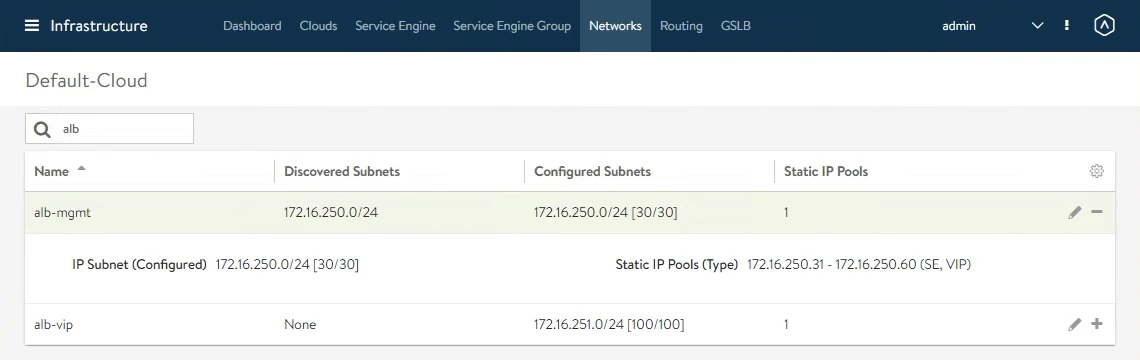Open the hamburger navigation menu
The width and height of the screenshot is (1140, 360).
(x=31, y=25)
